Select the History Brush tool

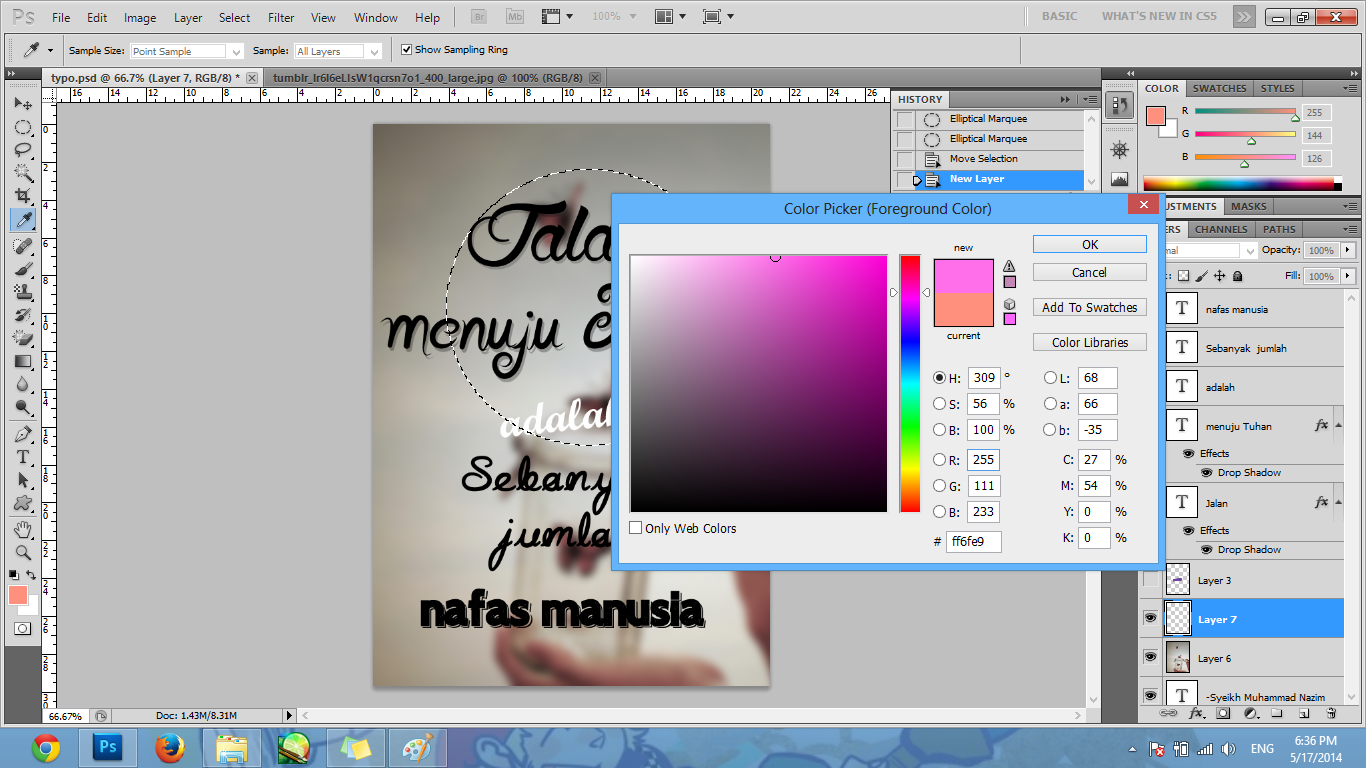(x=22, y=314)
